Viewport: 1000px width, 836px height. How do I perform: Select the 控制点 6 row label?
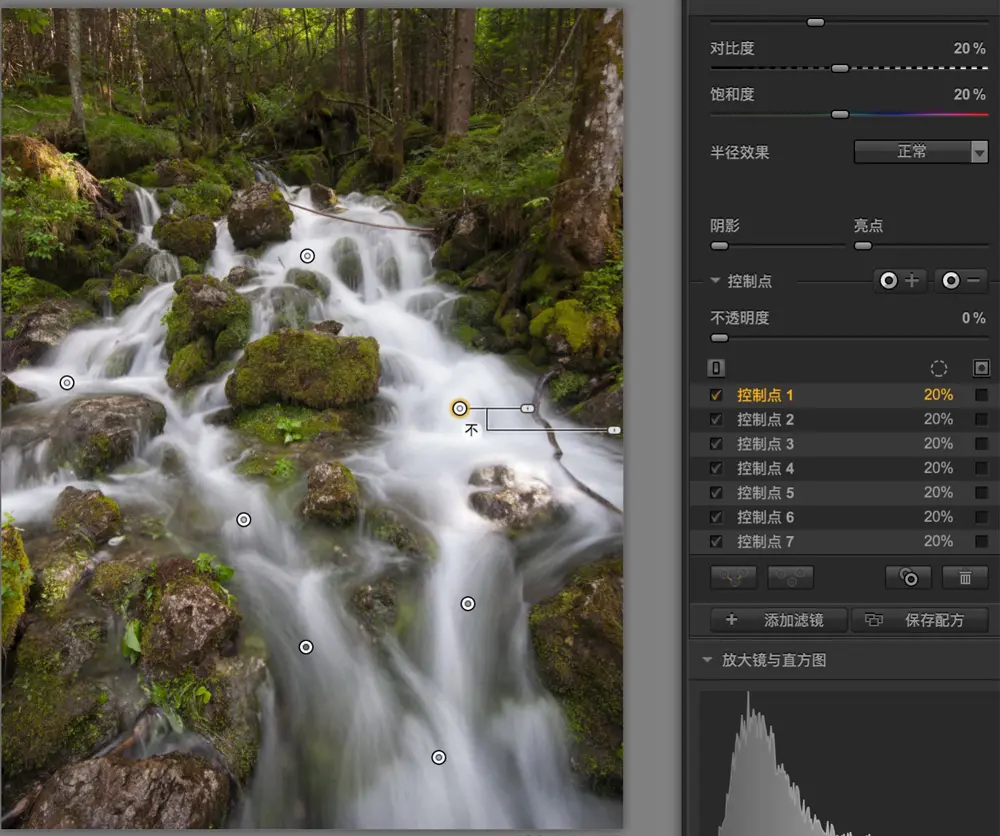pos(765,517)
